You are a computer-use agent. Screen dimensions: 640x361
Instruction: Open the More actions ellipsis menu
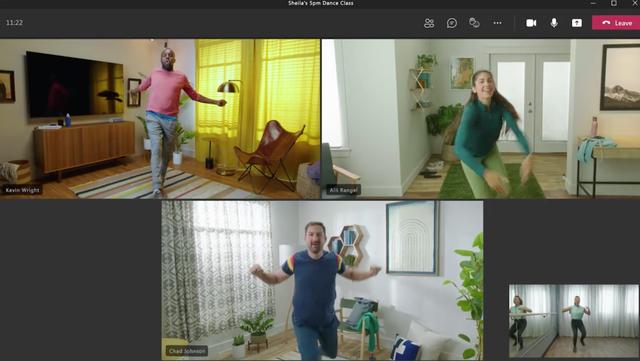click(497, 23)
